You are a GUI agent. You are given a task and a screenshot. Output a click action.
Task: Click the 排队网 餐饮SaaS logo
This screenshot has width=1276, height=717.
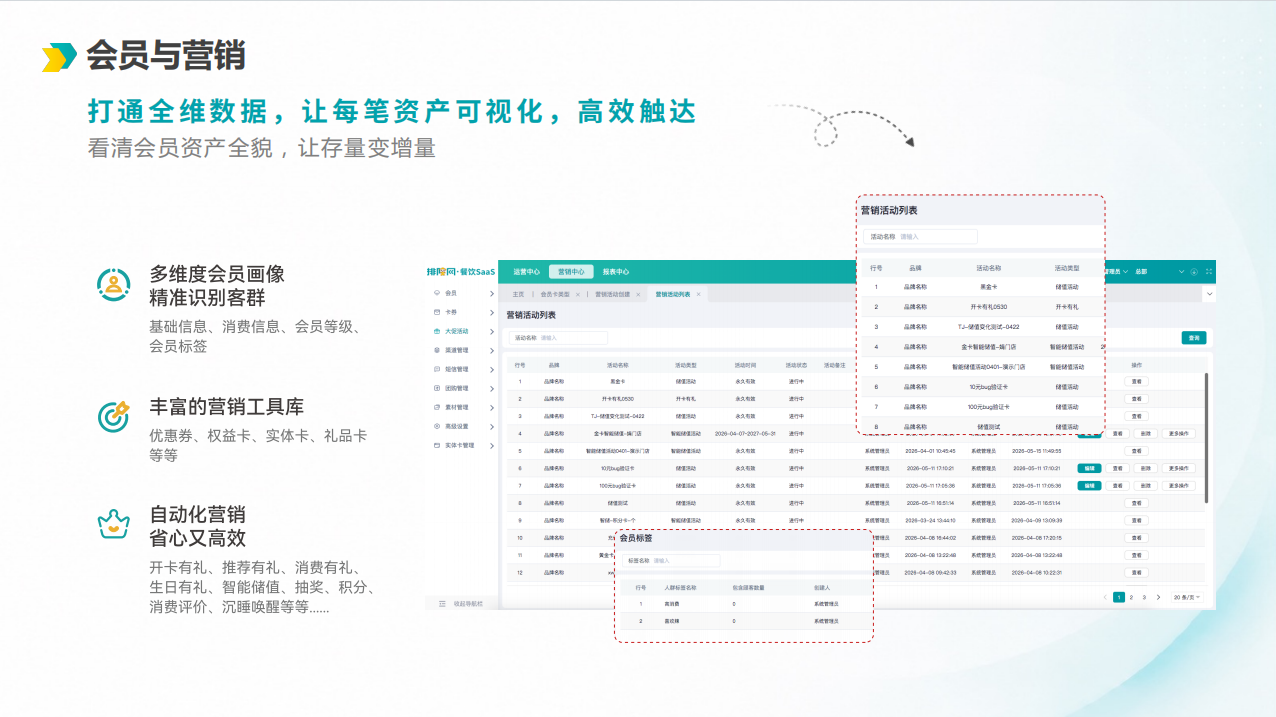pyautogui.click(x=461, y=272)
